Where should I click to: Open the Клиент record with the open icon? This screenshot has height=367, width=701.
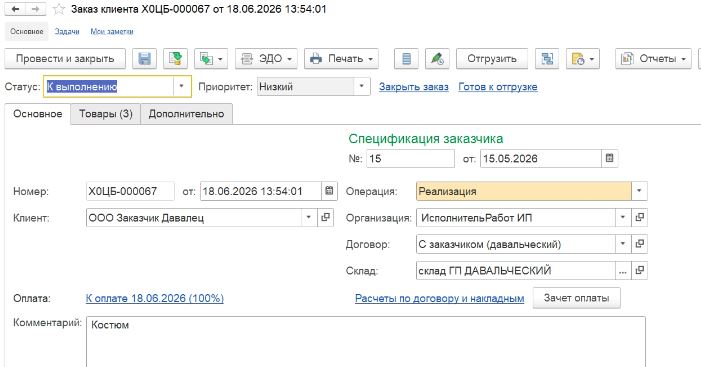click(x=325, y=217)
